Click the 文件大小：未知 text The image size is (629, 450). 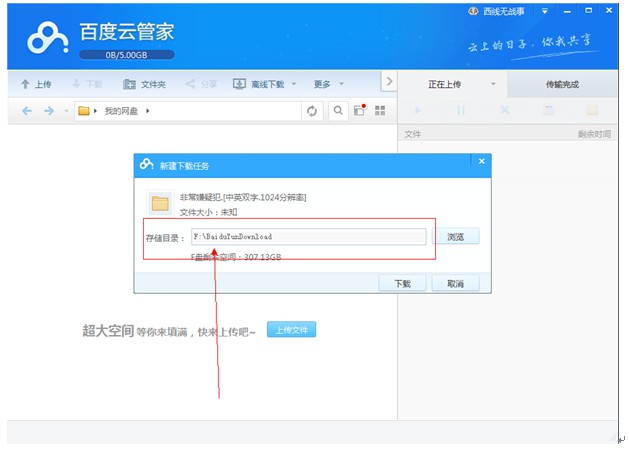208,212
